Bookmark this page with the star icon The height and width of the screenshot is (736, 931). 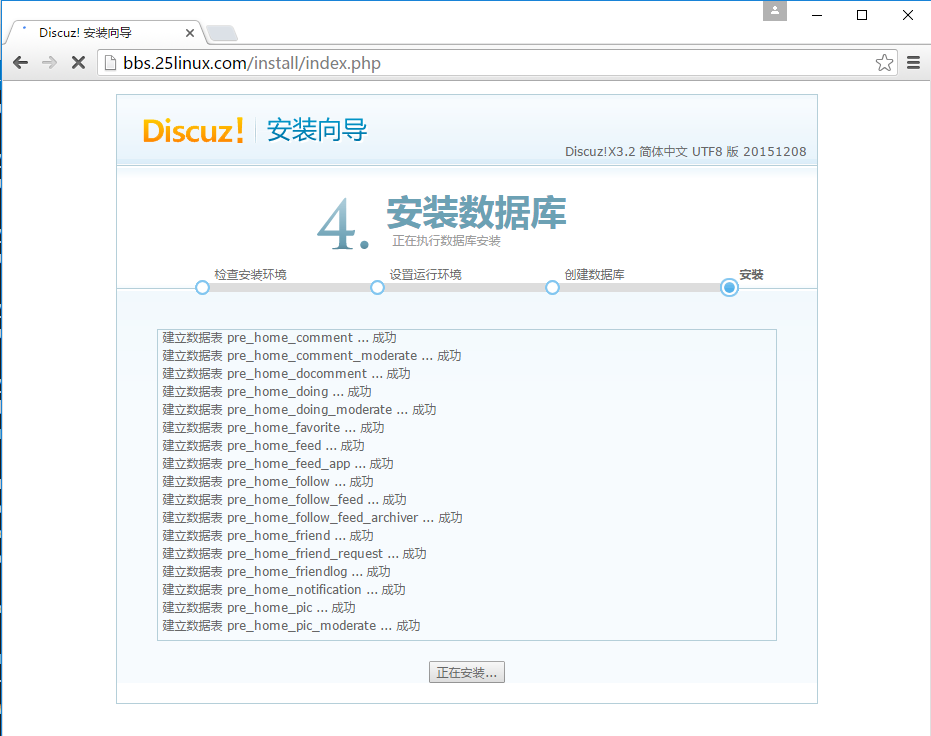[884, 62]
